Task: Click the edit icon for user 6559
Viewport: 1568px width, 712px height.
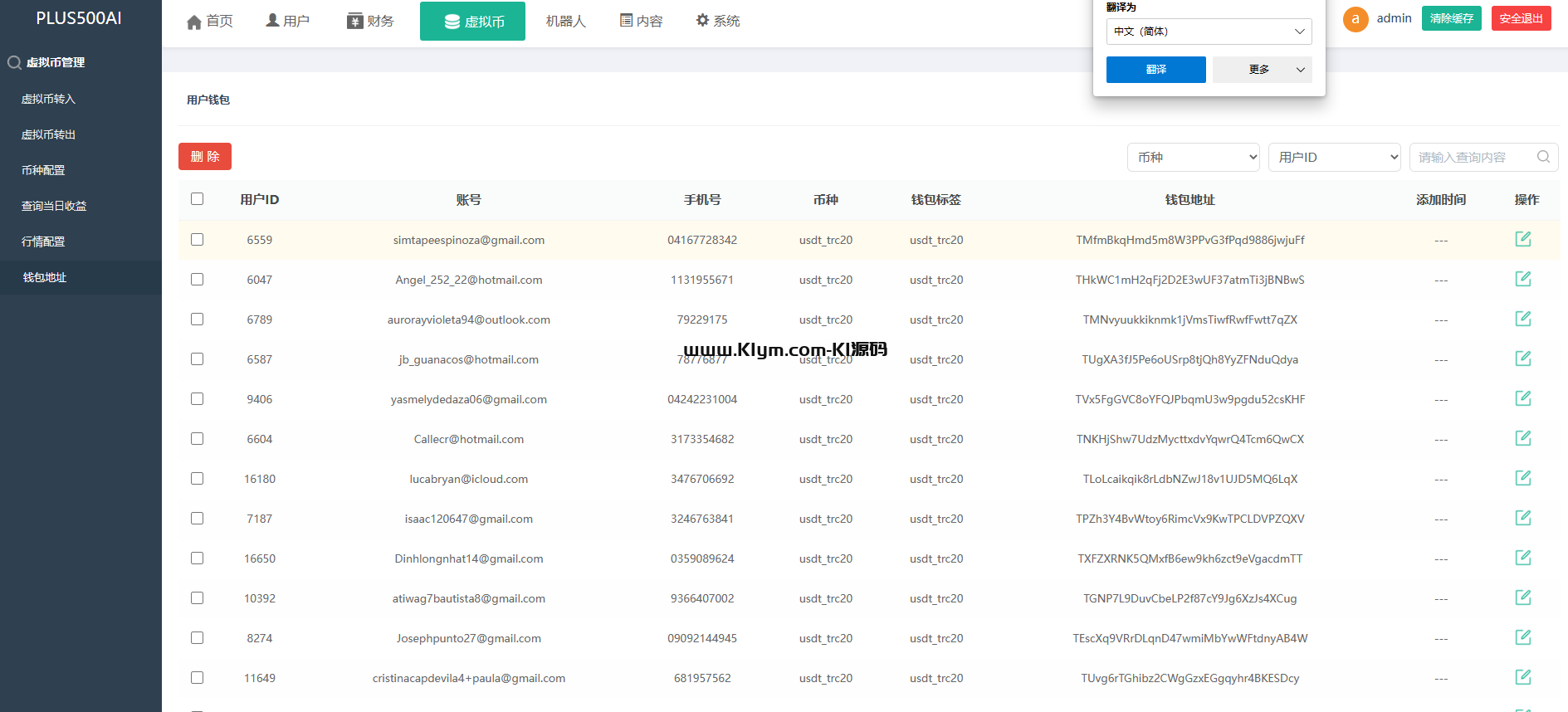Action: [1522, 239]
